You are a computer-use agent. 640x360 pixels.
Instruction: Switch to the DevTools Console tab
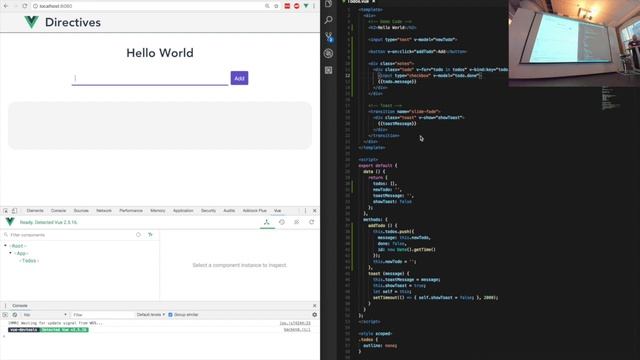[x=58, y=211]
